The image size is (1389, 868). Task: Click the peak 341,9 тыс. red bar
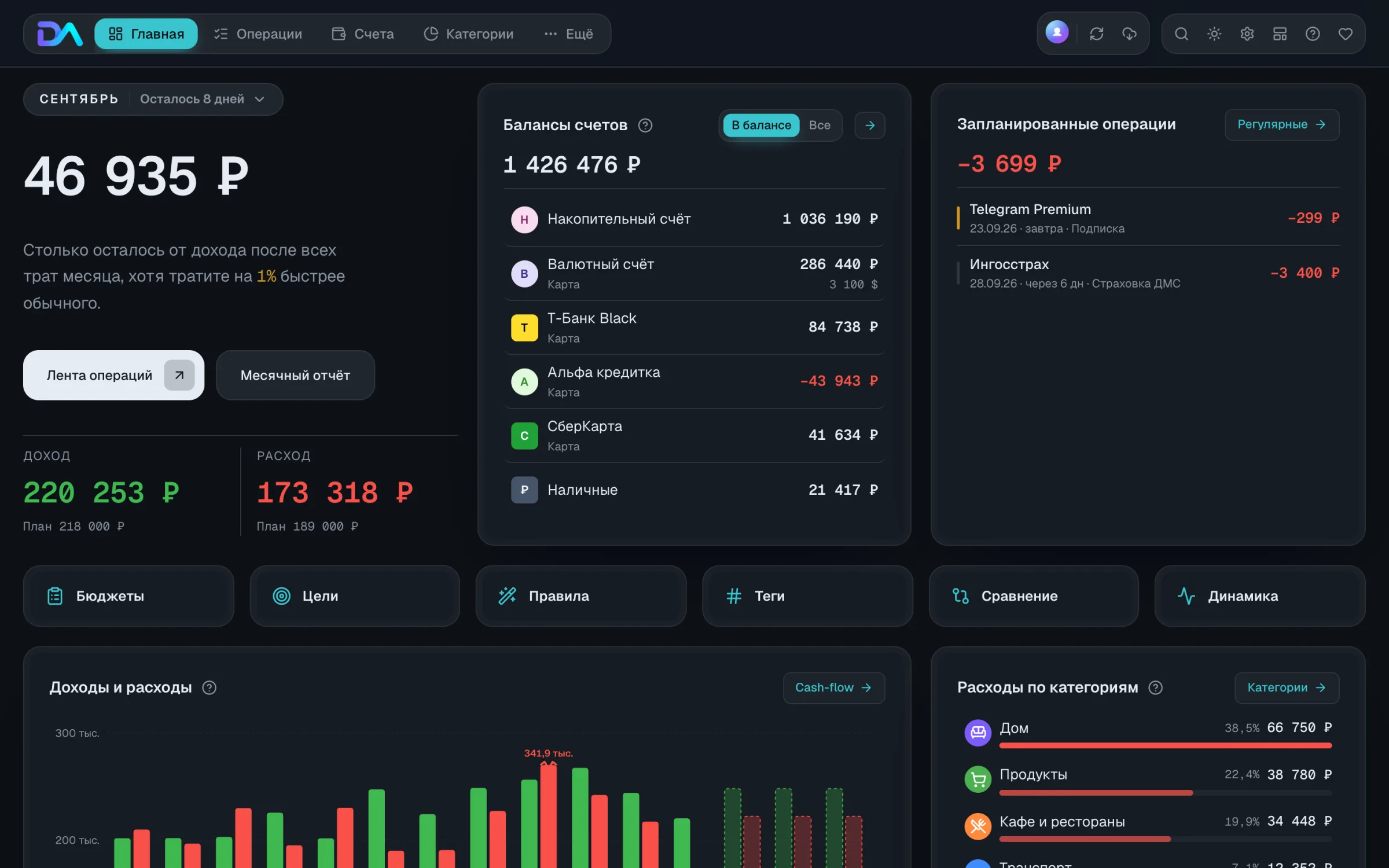pyautogui.click(x=549, y=815)
